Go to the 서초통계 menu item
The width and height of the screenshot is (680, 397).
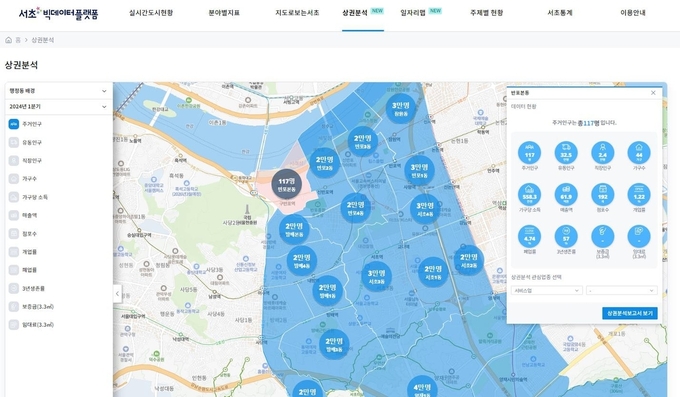560,13
